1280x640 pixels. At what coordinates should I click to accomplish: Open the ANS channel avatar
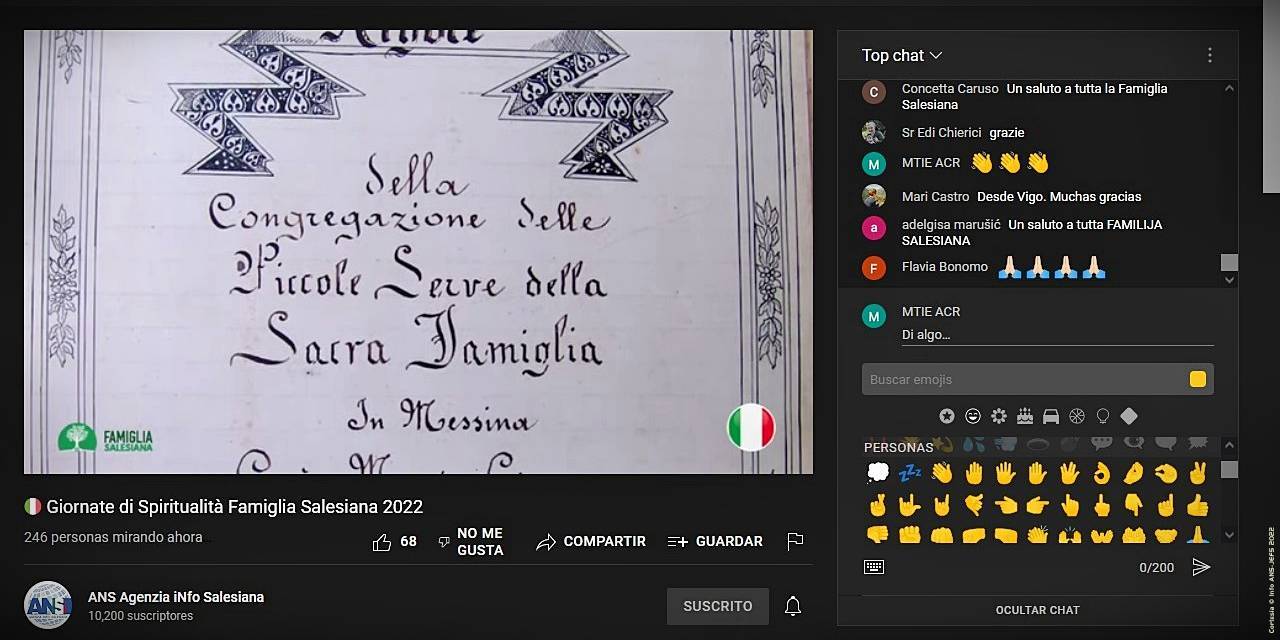click(48, 605)
